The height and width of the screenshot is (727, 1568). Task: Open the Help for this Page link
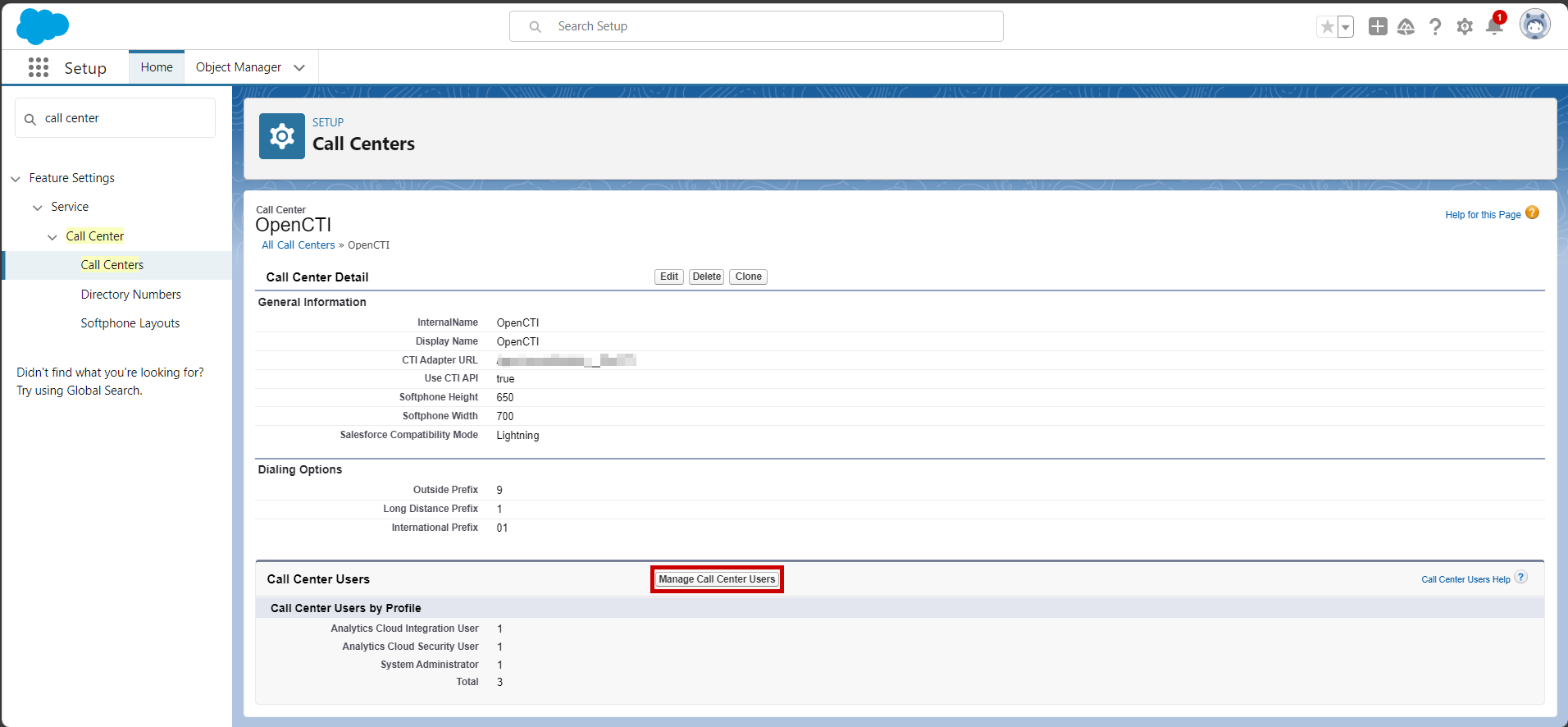(1483, 215)
